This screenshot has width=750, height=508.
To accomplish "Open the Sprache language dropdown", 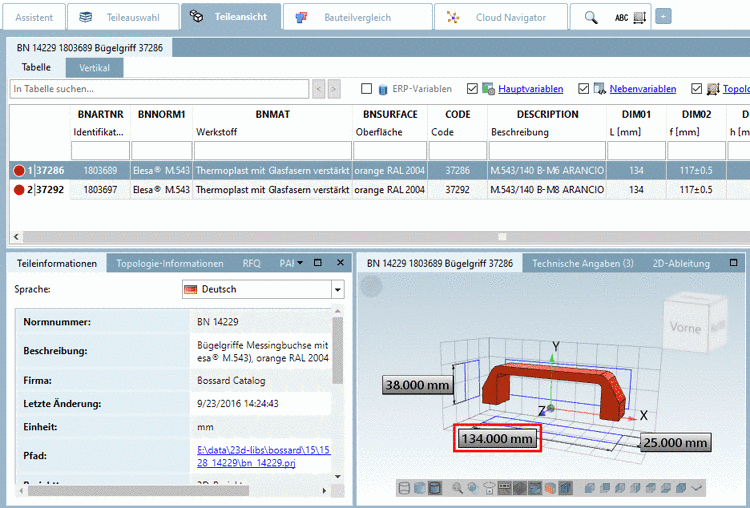I will click(x=337, y=289).
